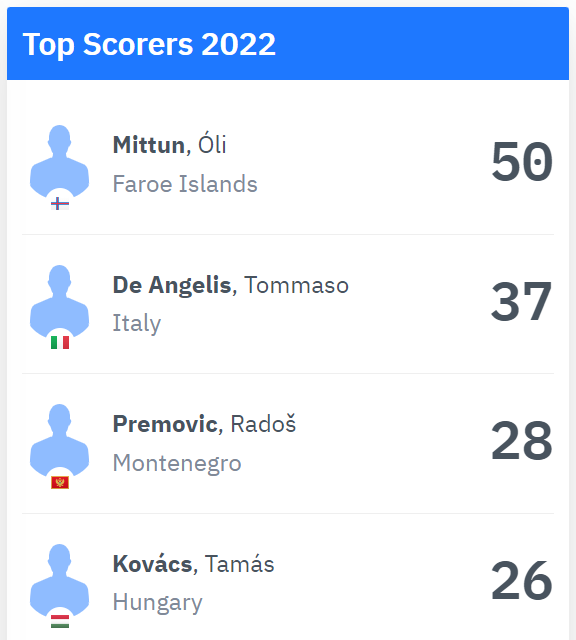Image resolution: width=576 pixels, height=640 pixels.
Task: Select the Faroe Islands team label
Action: pyautogui.click(x=185, y=184)
